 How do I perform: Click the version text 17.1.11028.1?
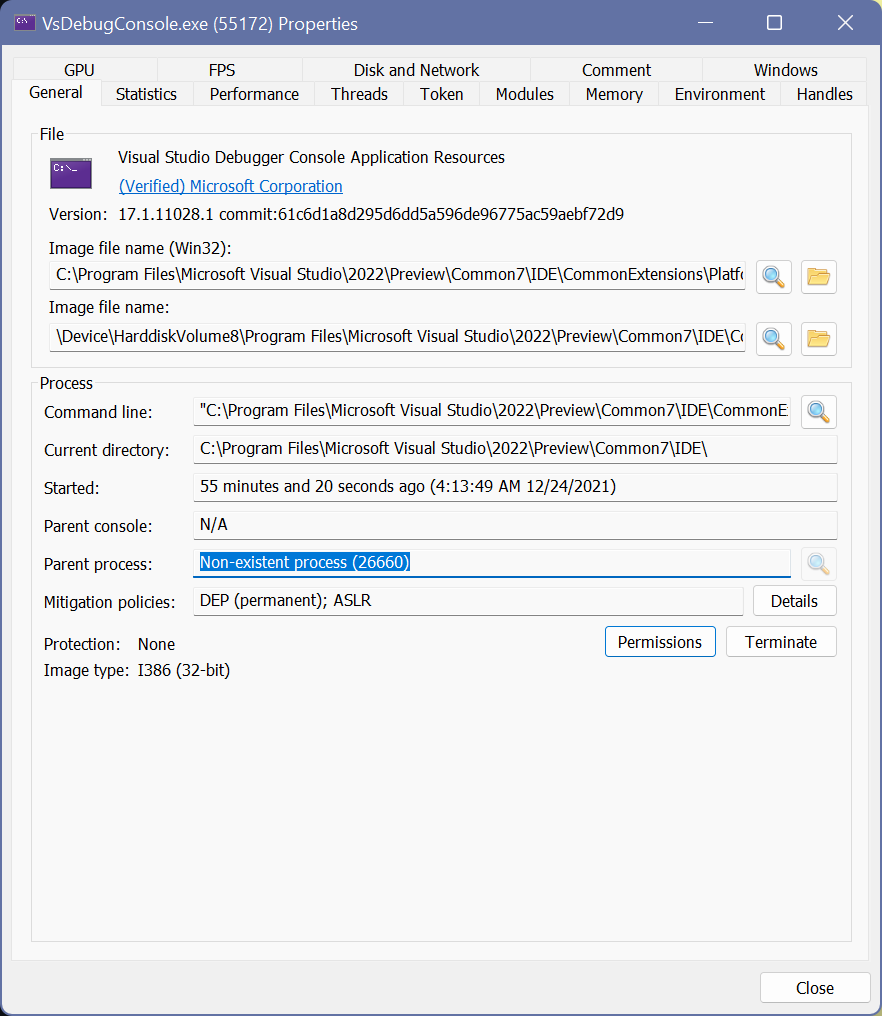(x=166, y=214)
